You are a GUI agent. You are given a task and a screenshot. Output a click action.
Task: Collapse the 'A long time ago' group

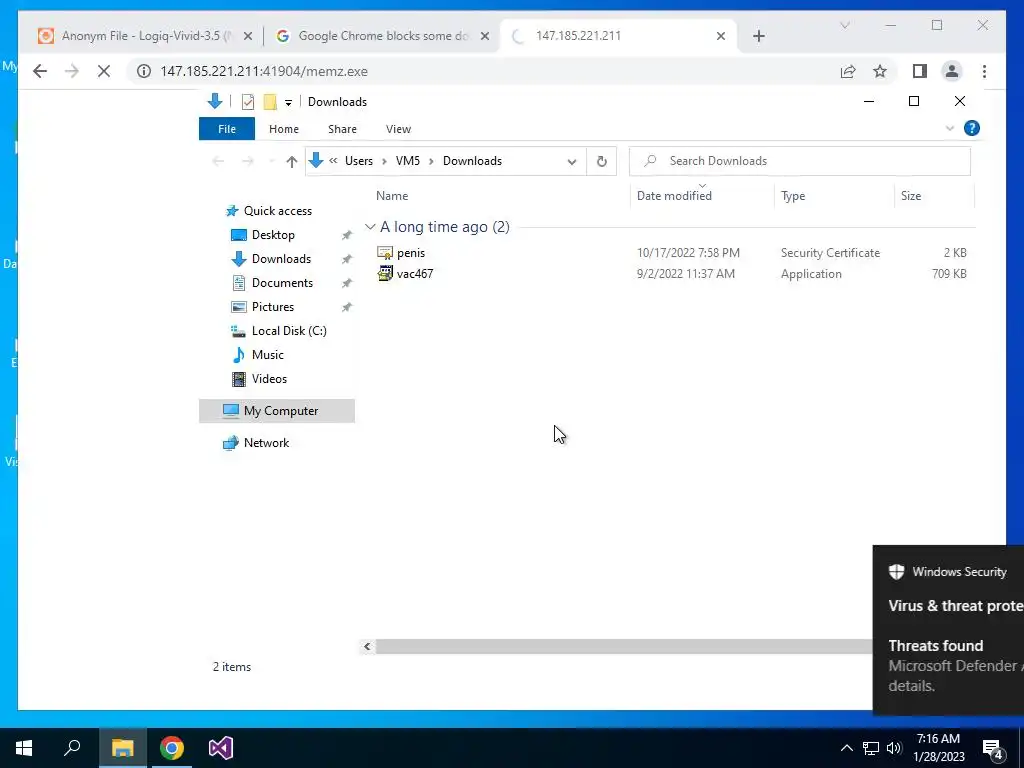[x=370, y=227]
